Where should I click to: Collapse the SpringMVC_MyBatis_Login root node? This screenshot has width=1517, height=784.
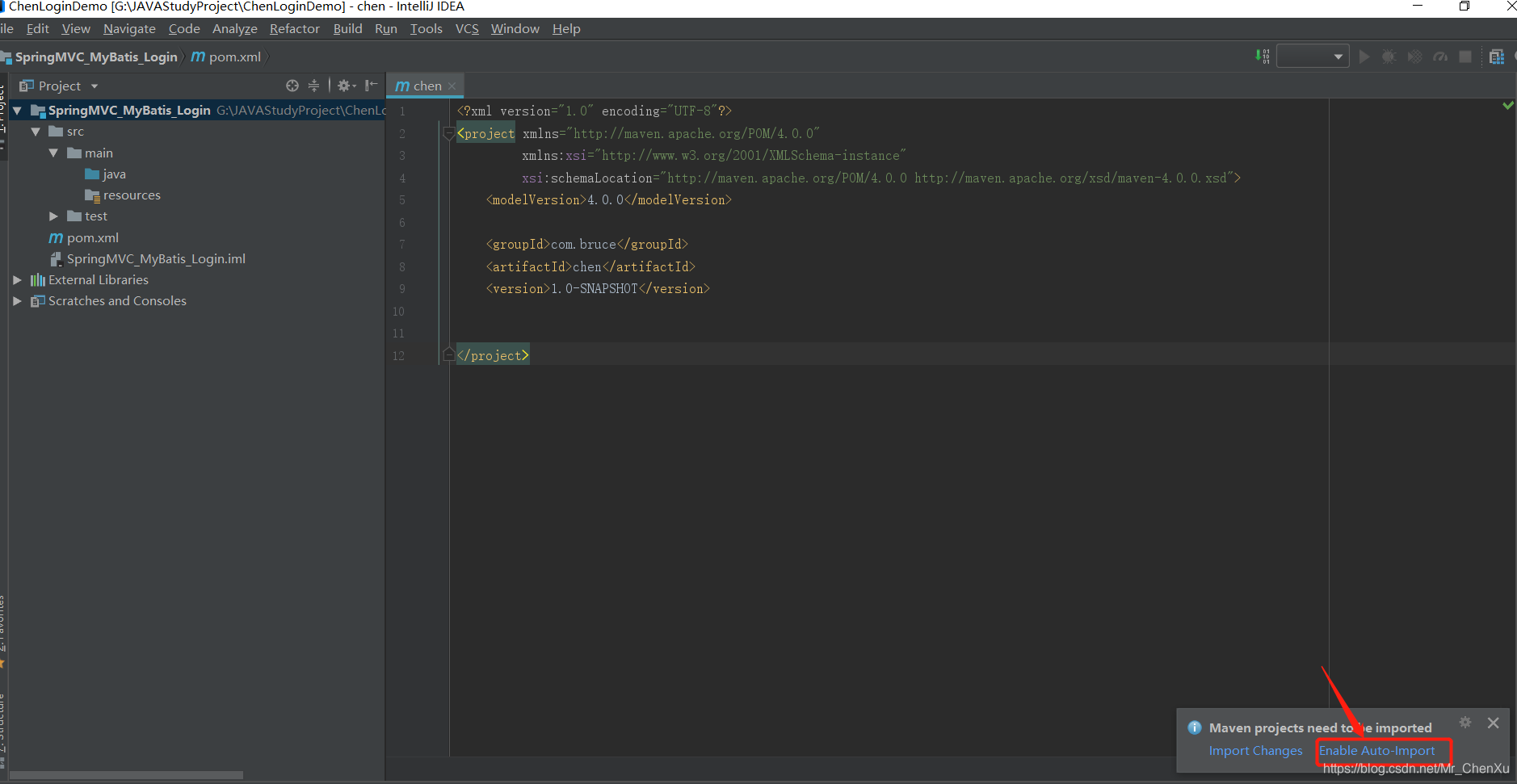(17, 110)
